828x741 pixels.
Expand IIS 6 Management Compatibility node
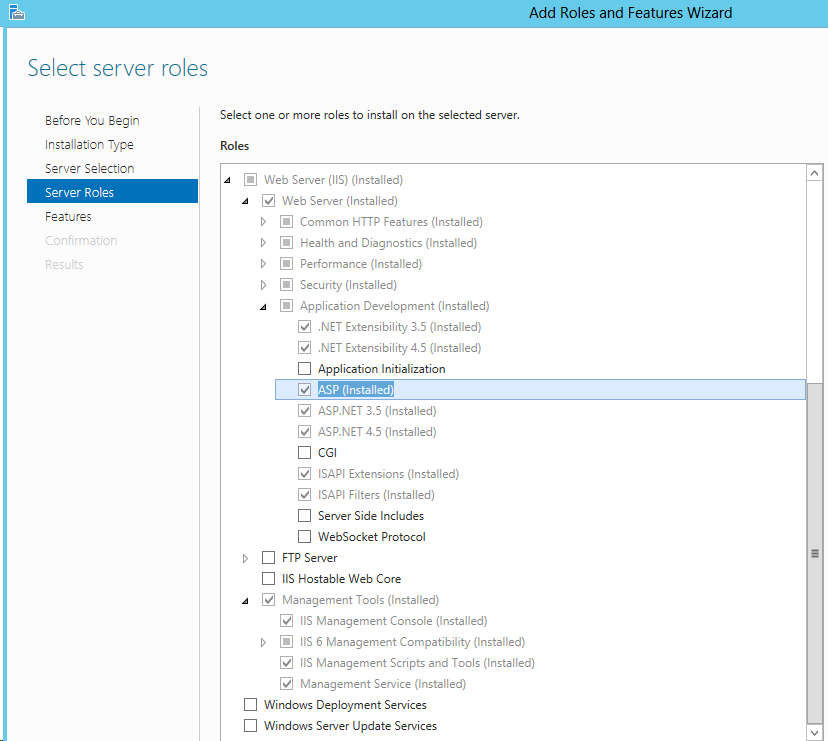coord(264,642)
